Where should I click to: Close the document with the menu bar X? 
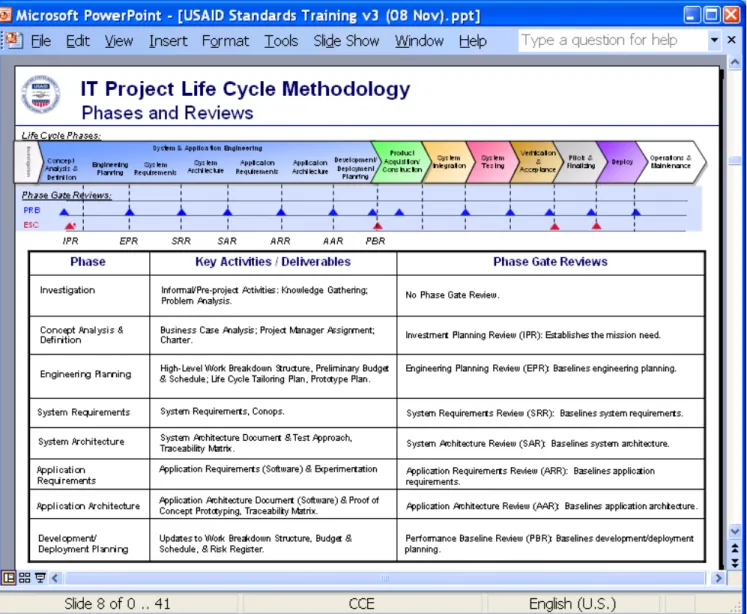(x=732, y=40)
